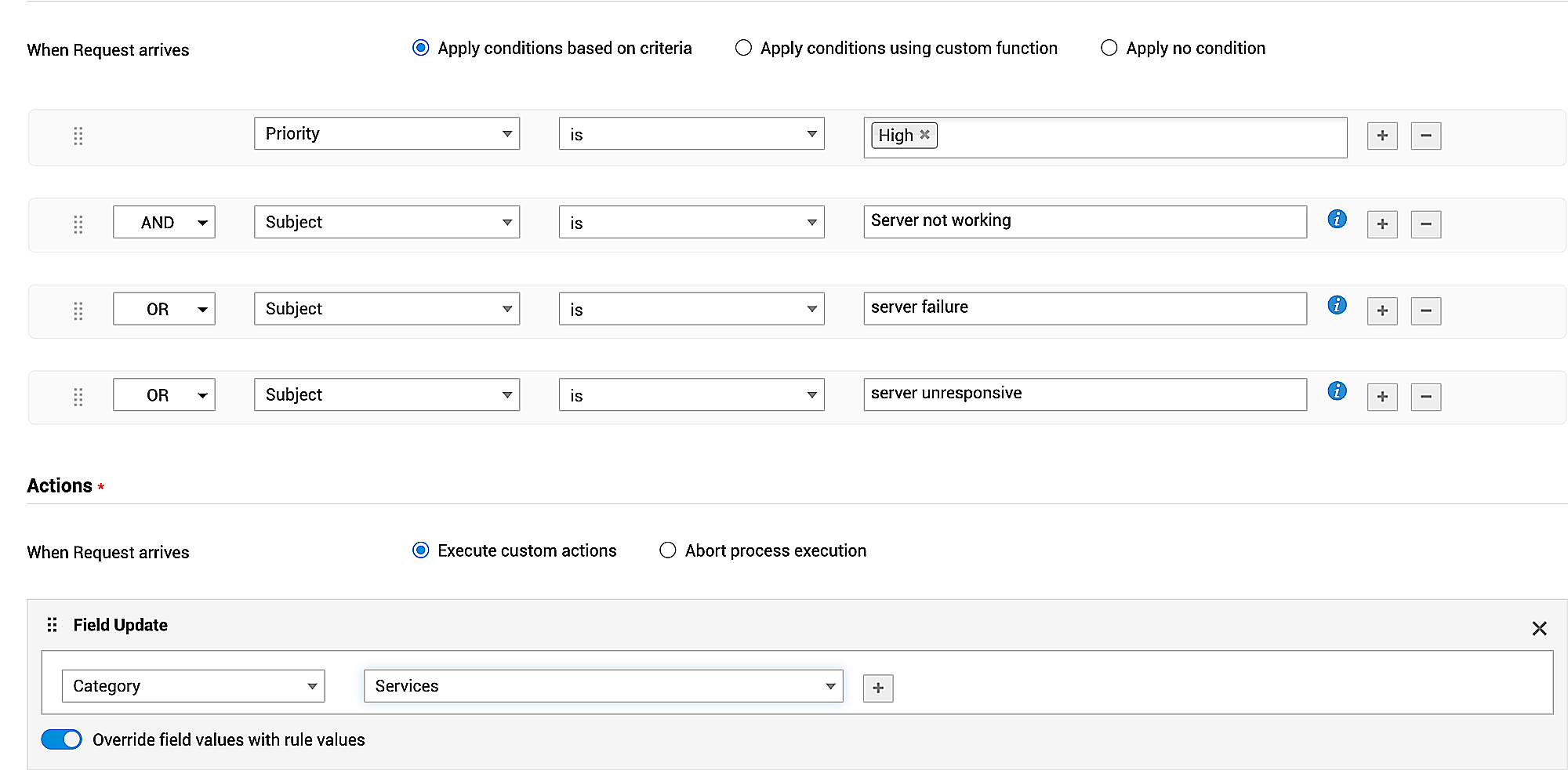Screen dimensions: 1568x770
Task: Click the plus icon in the Priority row
Action: pos(1382,136)
